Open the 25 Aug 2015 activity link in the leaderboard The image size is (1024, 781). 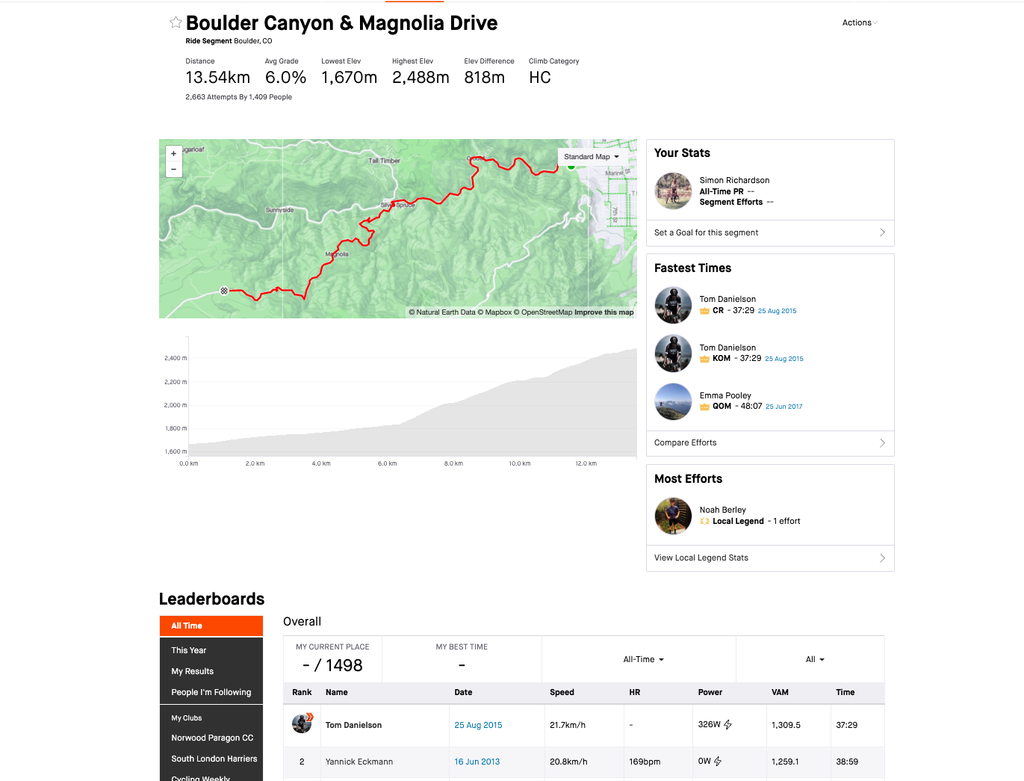point(478,724)
